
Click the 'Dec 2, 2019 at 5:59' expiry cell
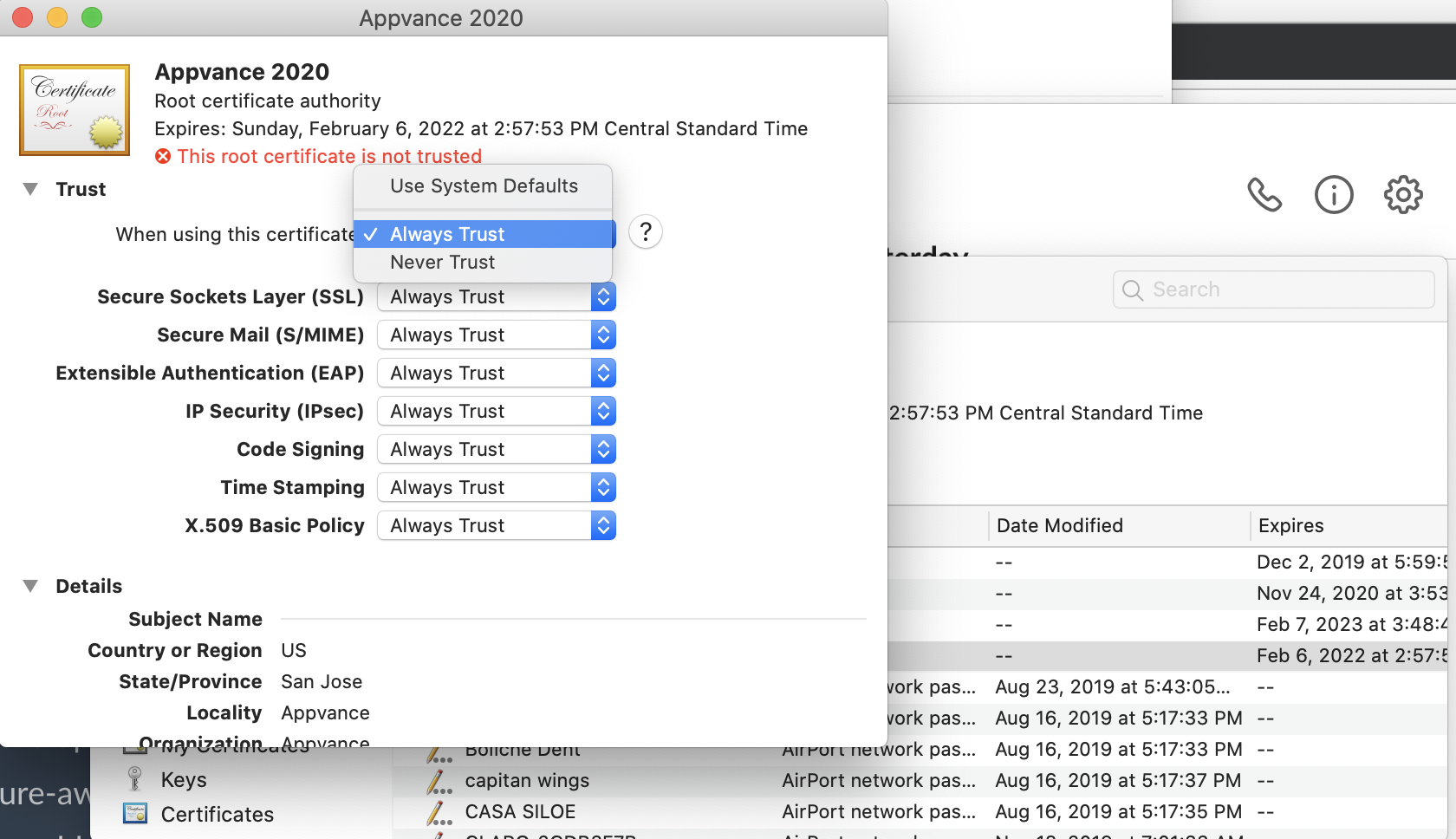click(1352, 562)
